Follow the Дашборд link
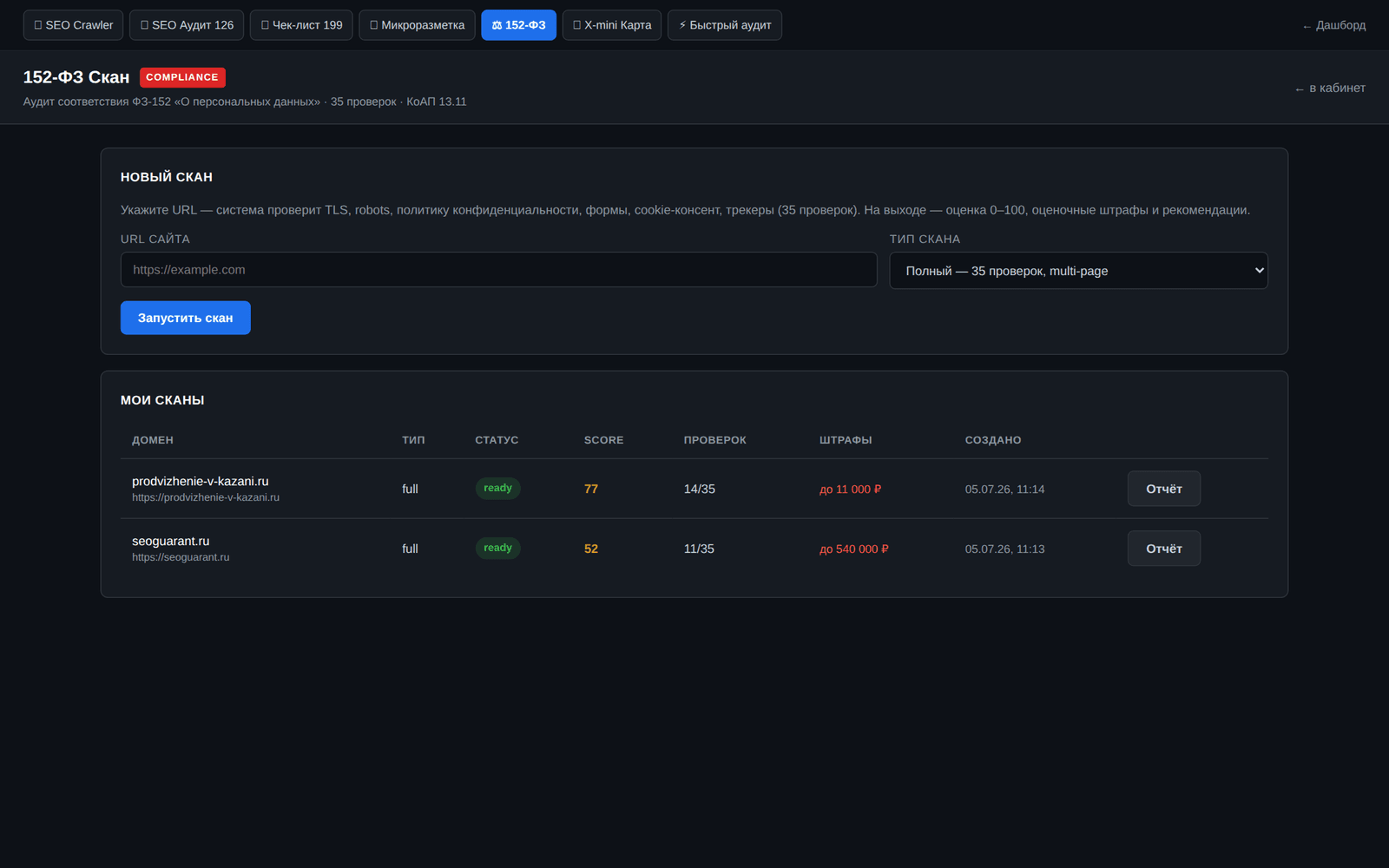 pyautogui.click(x=1333, y=25)
